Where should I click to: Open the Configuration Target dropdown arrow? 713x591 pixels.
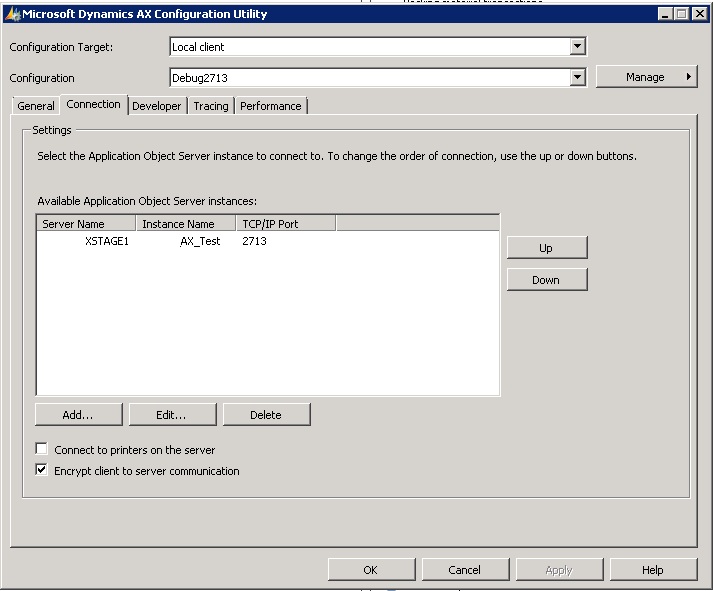pyautogui.click(x=577, y=46)
